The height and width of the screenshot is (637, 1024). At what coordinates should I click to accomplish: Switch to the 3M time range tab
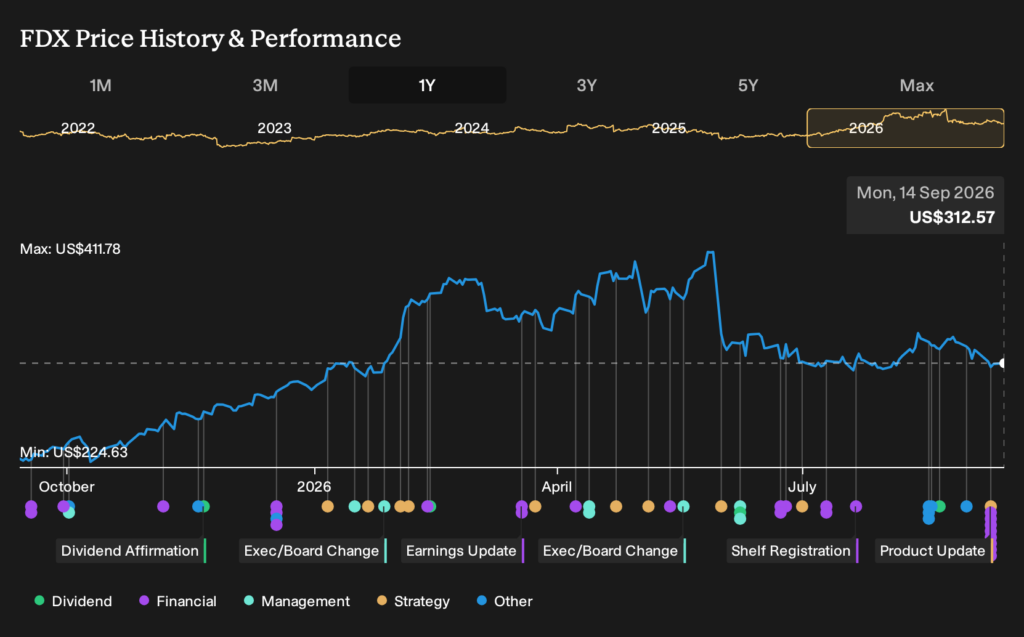pos(265,86)
